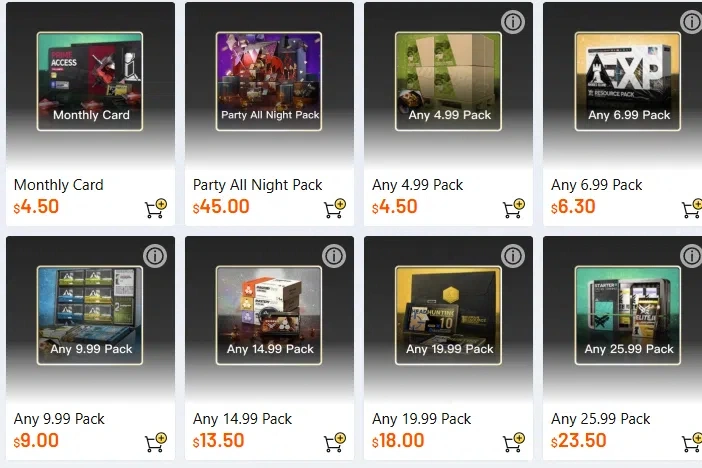
Task: Show info for Any 4.99 Pack
Action: point(513,22)
